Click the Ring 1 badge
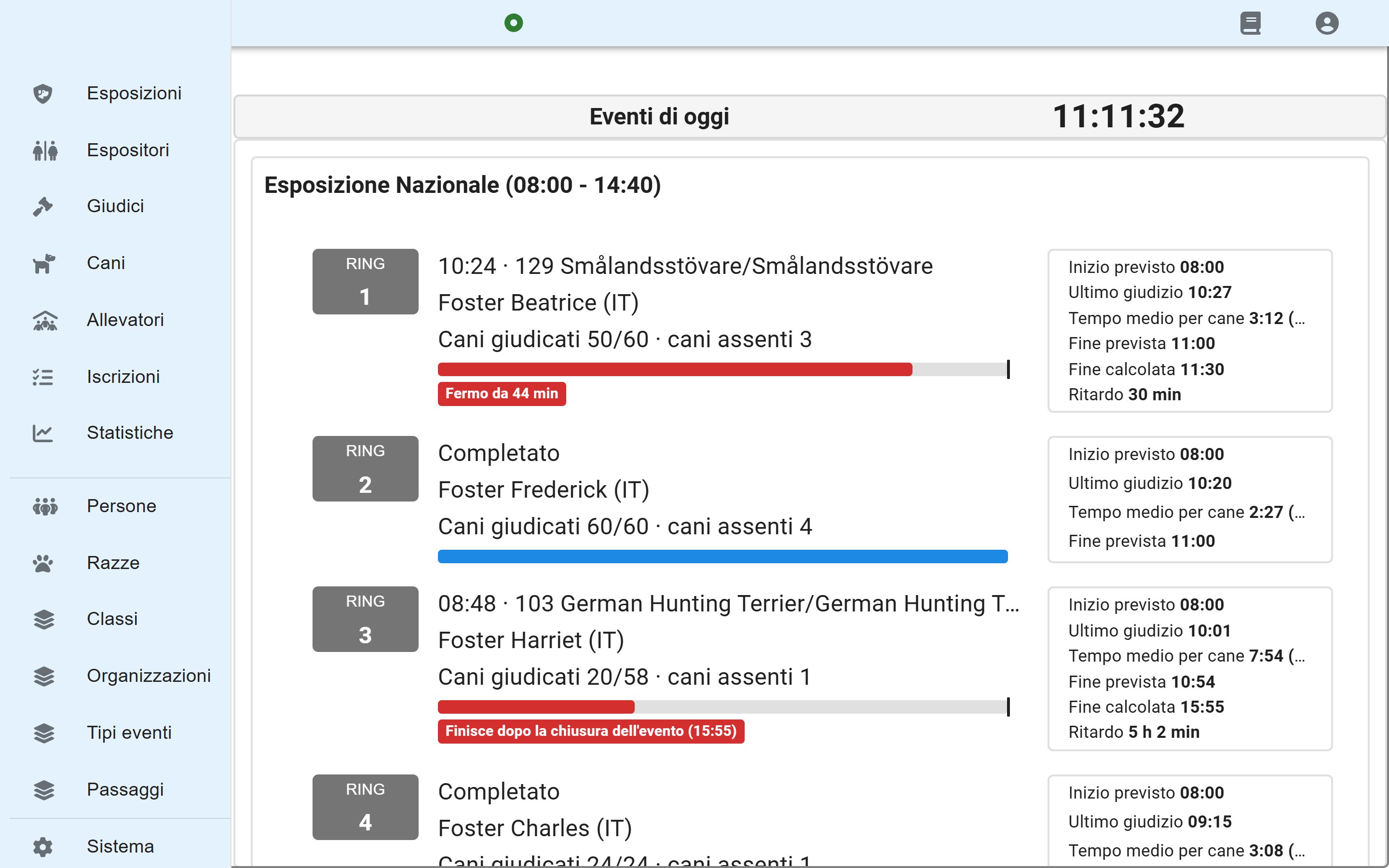 tap(365, 281)
